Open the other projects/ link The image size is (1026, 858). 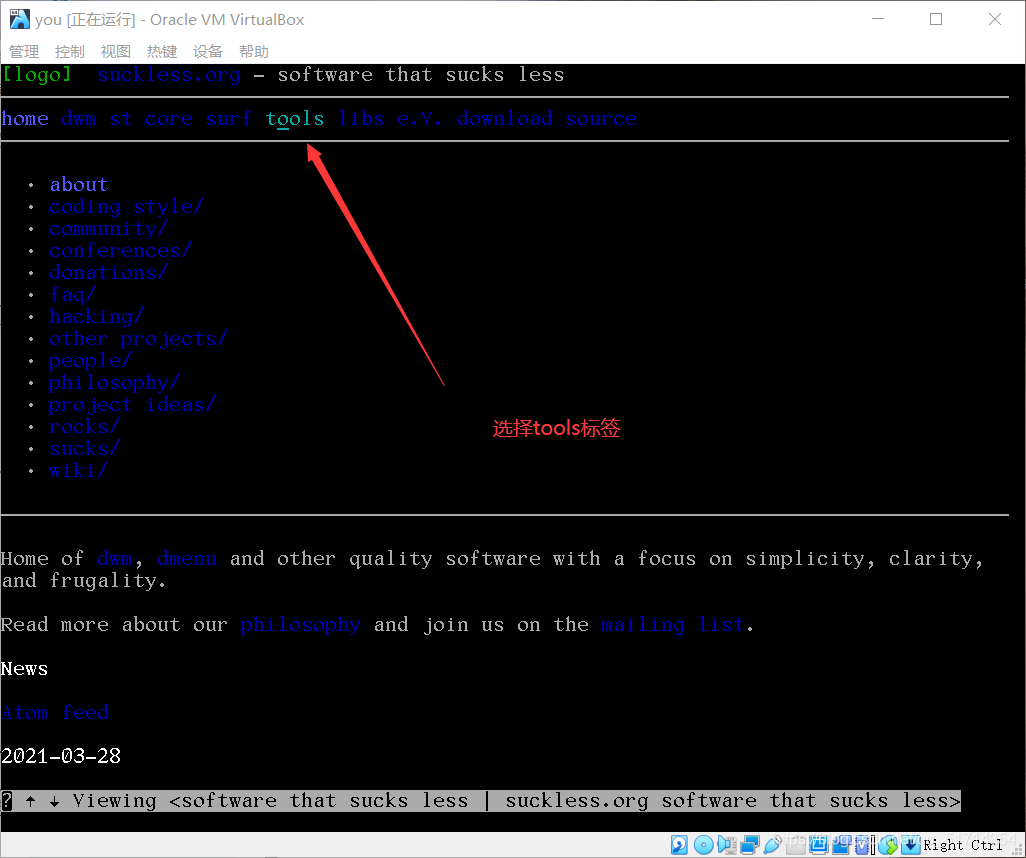click(139, 339)
